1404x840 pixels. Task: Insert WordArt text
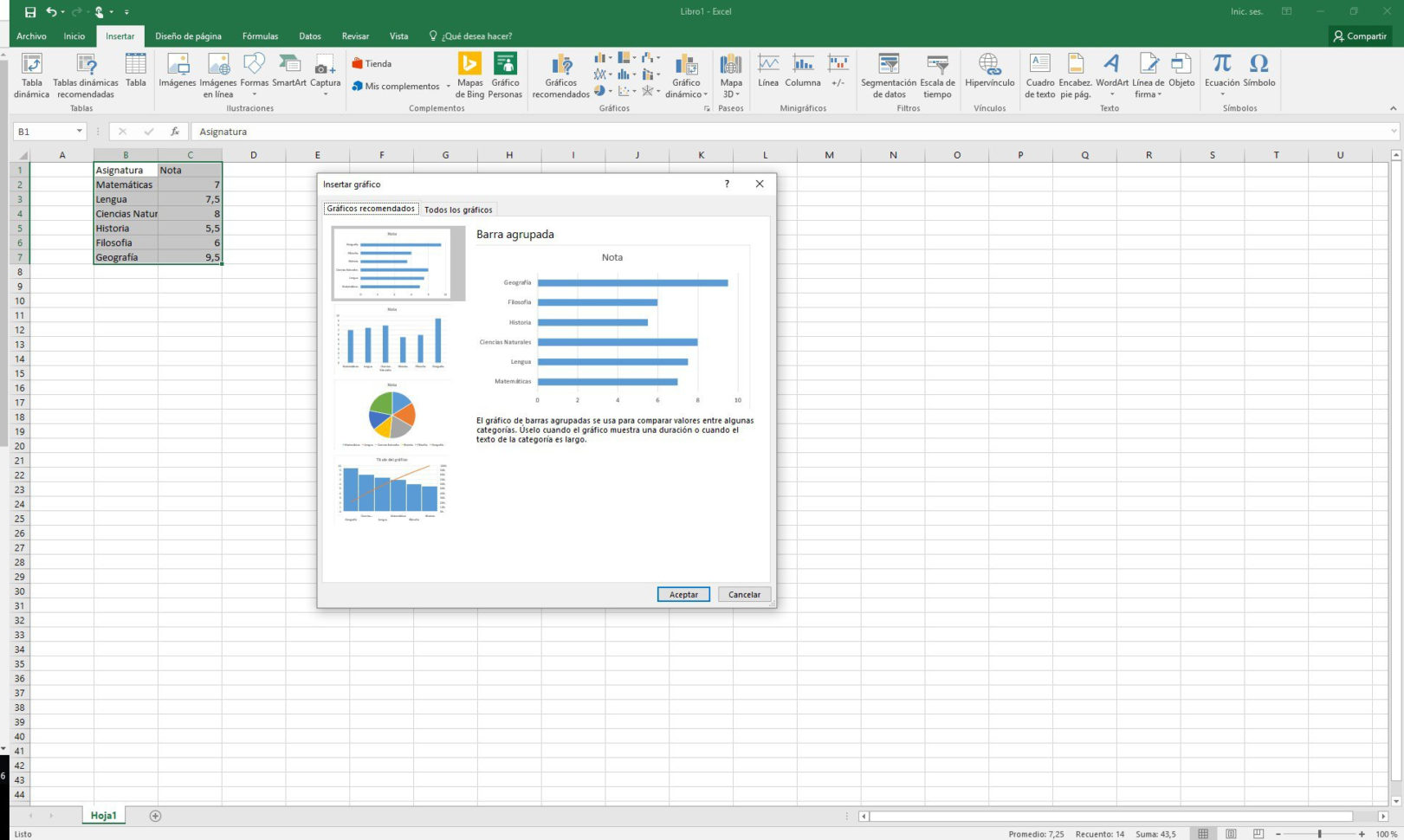pyautogui.click(x=1111, y=76)
